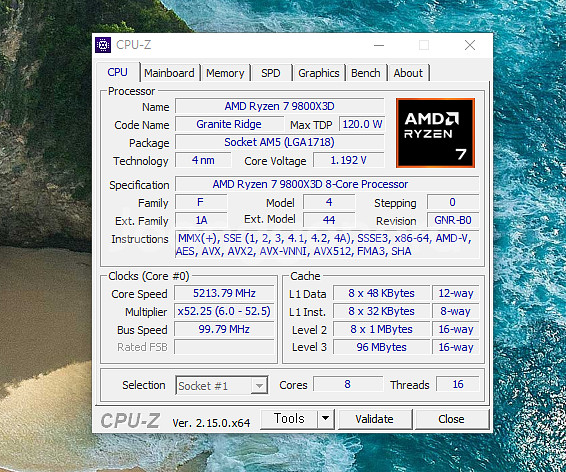Click the Bus Speed value 99.79 MHz
The height and width of the screenshot is (472, 566).
[224, 329]
